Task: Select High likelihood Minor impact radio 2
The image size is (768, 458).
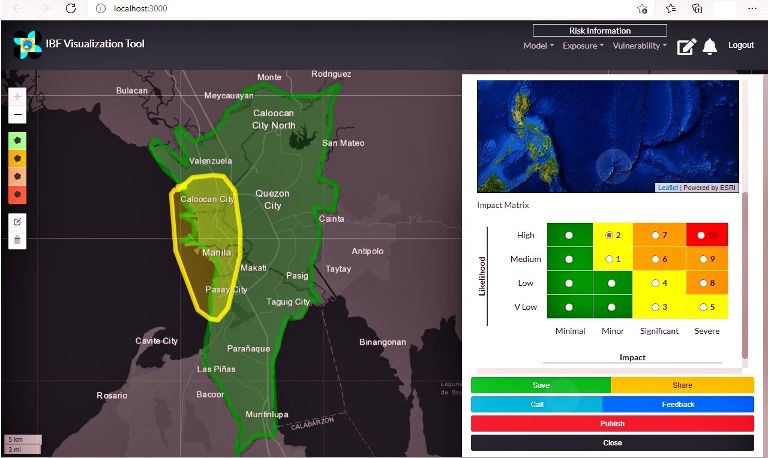Action: [x=609, y=235]
